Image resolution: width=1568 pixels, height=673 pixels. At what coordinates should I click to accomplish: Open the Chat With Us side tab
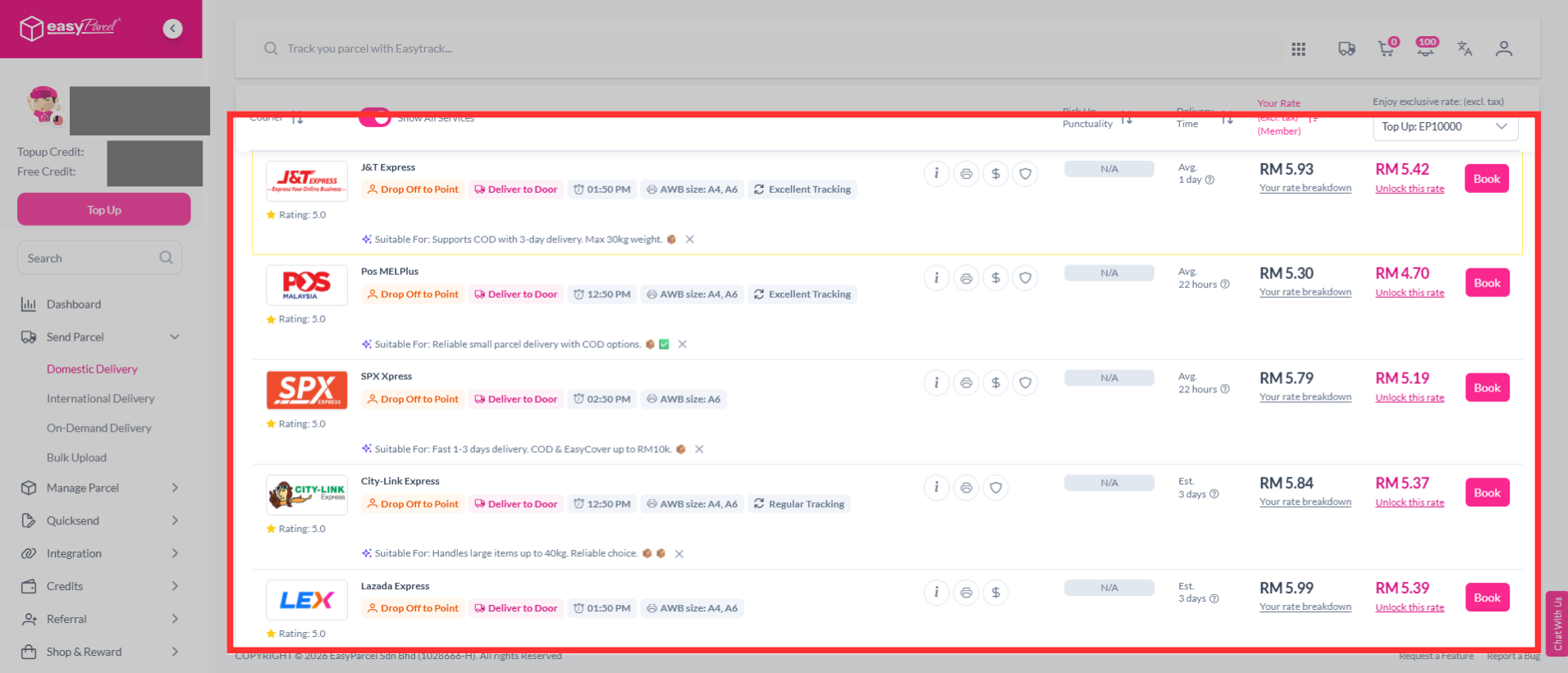[x=1557, y=624]
